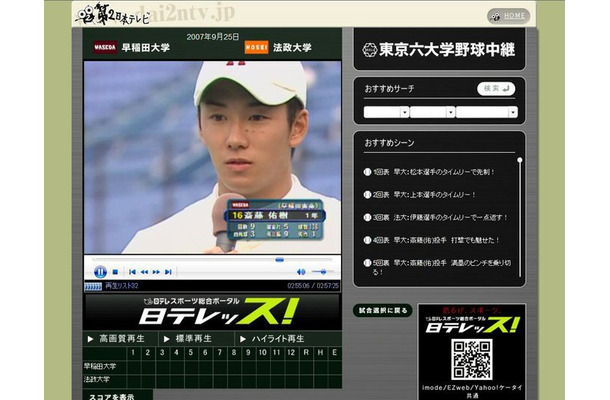Click the 再生リスト32 status text
Image resolution: width=610 pixels, height=400 pixels.
pos(121,286)
